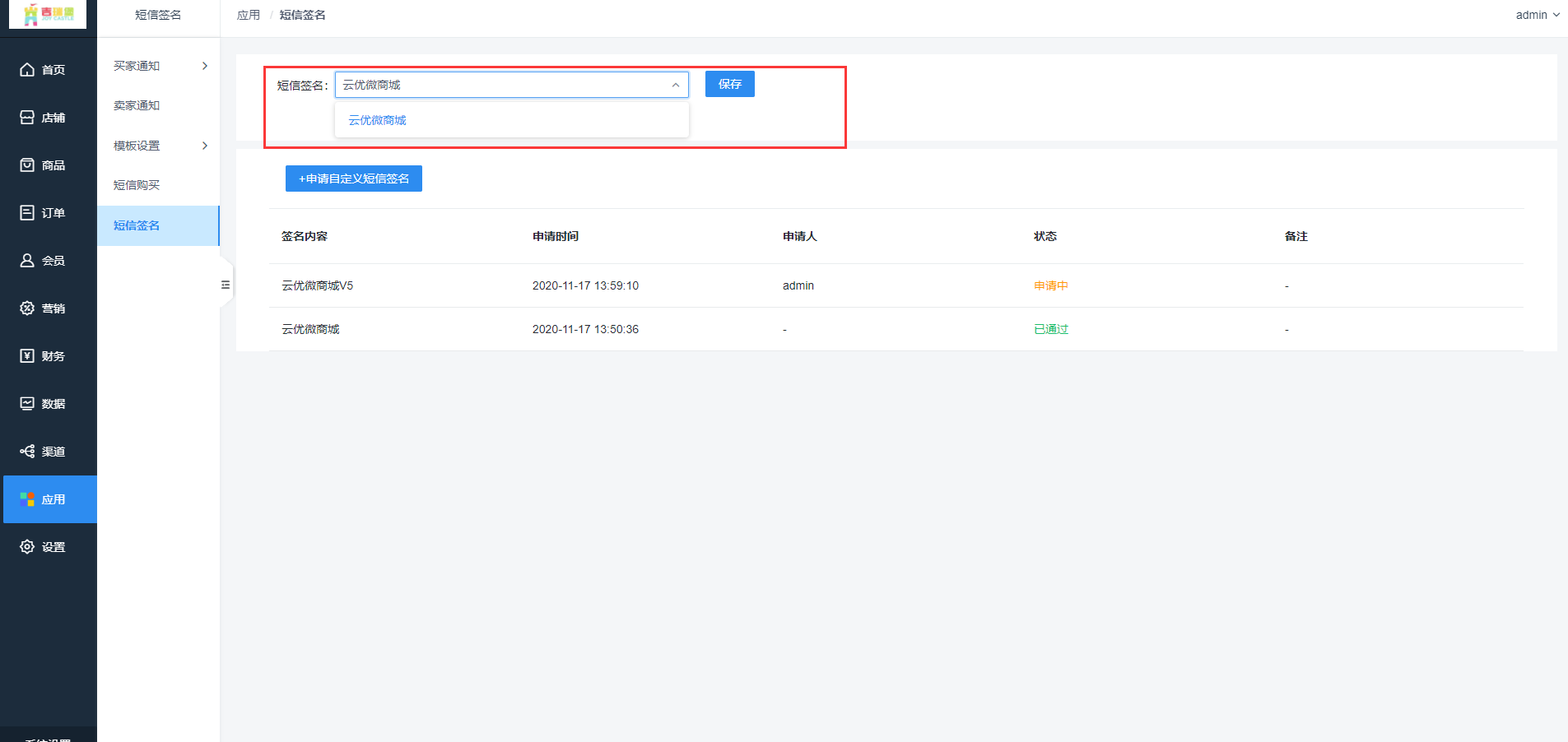Click the marketing icon beside 营销
This screenshot has width=1568, height=742.
[27, 308]
